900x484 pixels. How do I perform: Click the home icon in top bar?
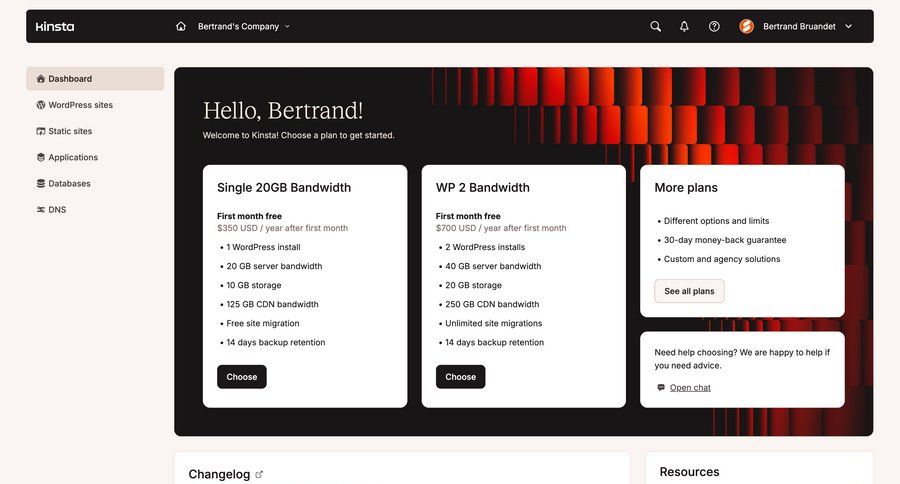[x=181, y=27]
